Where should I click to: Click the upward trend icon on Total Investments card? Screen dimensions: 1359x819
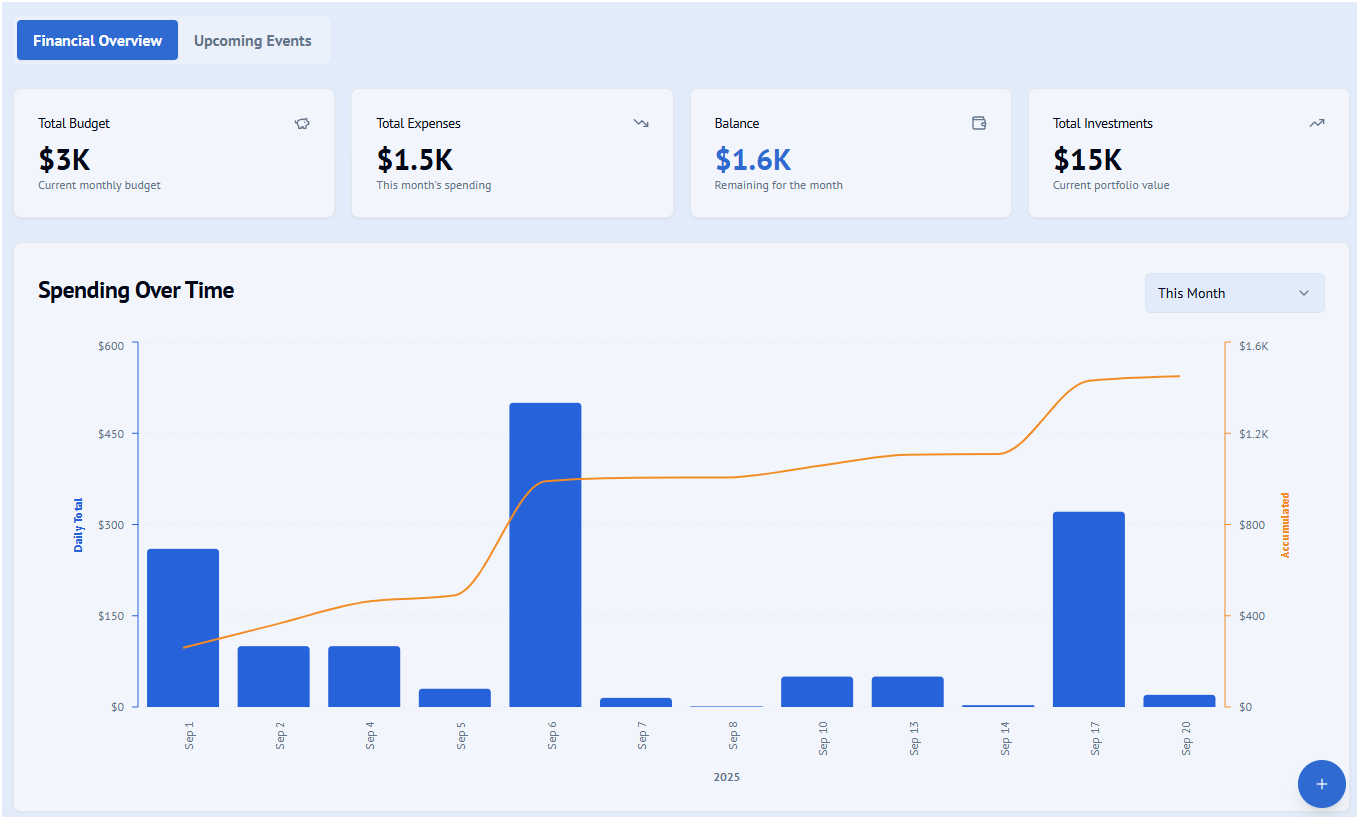coord(1317,122)
